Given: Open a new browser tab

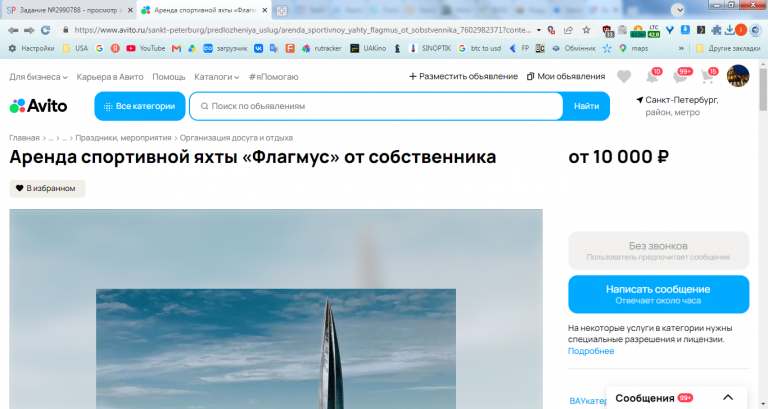Looking at the screenshot, I should pyautogui.click(x=281, y=10).
